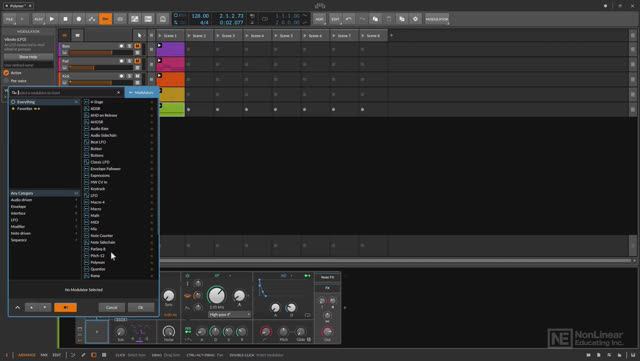Filter by LFO category
This screenshot has width=640, height=361.
(44, 220)
